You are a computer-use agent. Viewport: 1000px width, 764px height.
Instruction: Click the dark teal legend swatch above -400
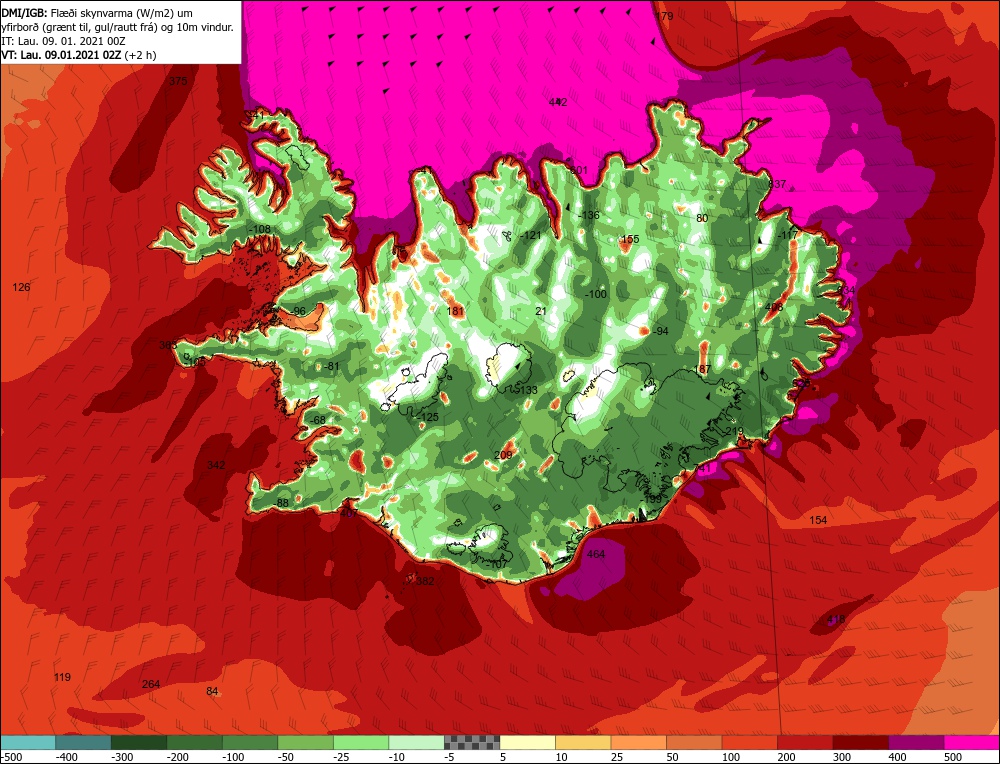click(84, 742)
